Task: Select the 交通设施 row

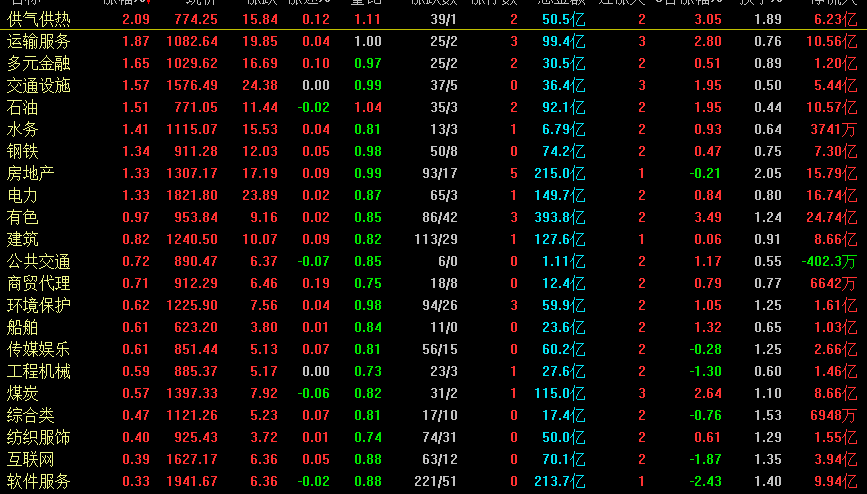Action: pos(434,86)
